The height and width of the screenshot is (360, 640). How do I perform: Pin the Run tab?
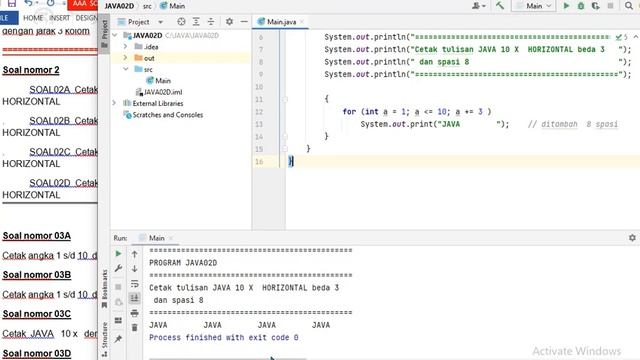coord(118,338)
